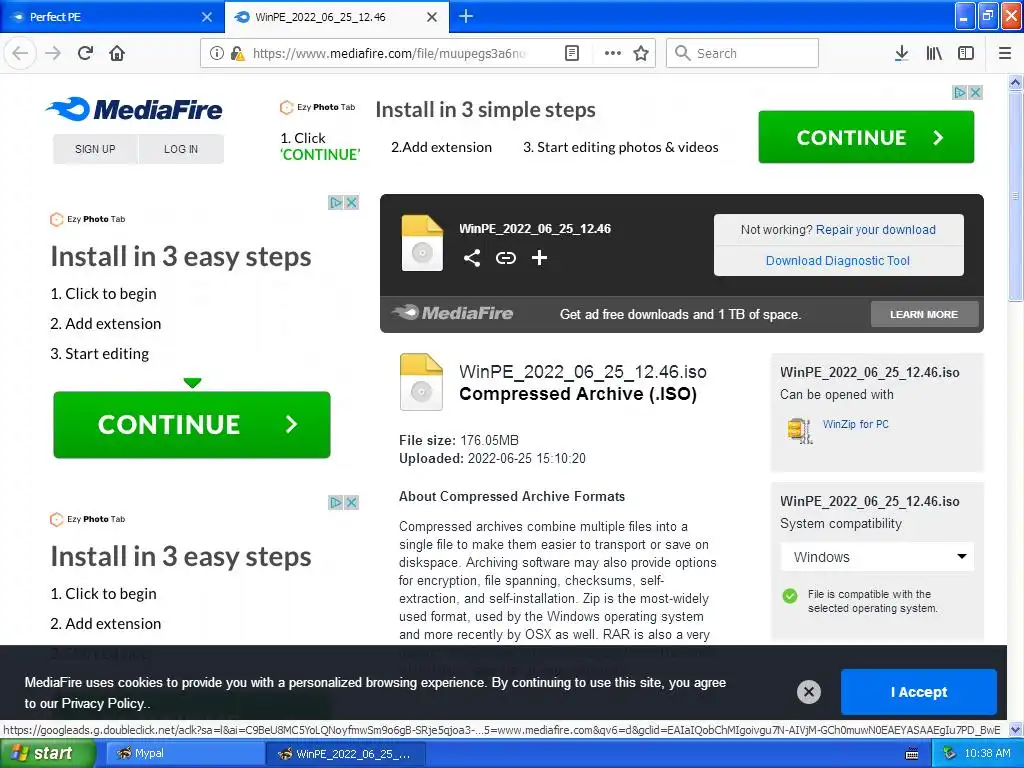Viewport: 1024px width, 768px height.
Task: Click the Ezy Photo Tab logo in top ad
Action: coord(317,107)
